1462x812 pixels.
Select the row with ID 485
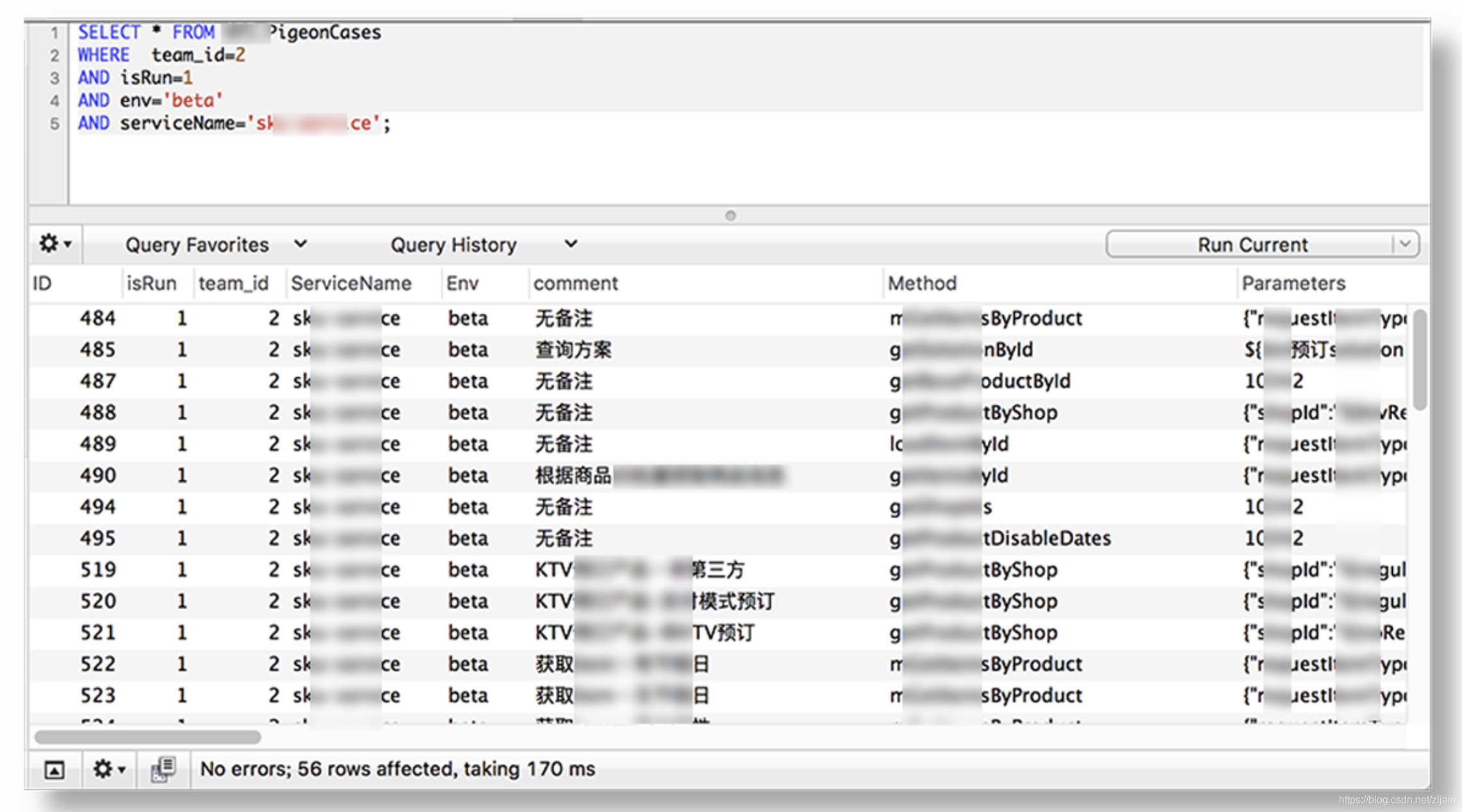[x=718, y=350]
